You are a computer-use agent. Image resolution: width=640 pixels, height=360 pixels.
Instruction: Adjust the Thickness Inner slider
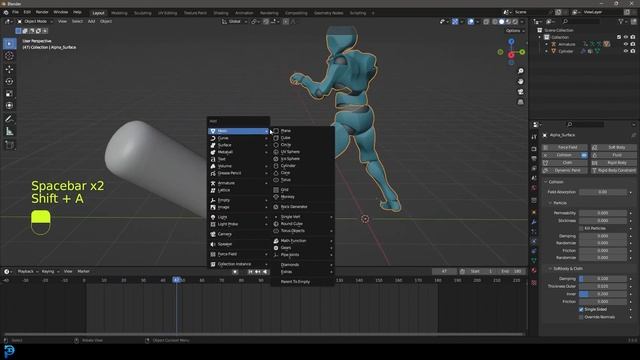[x=603, y=294]
